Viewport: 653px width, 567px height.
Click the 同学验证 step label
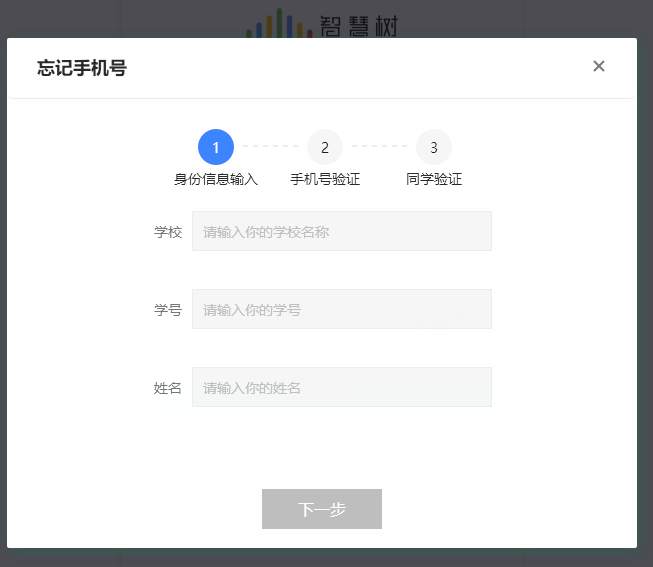coord(434,179)
